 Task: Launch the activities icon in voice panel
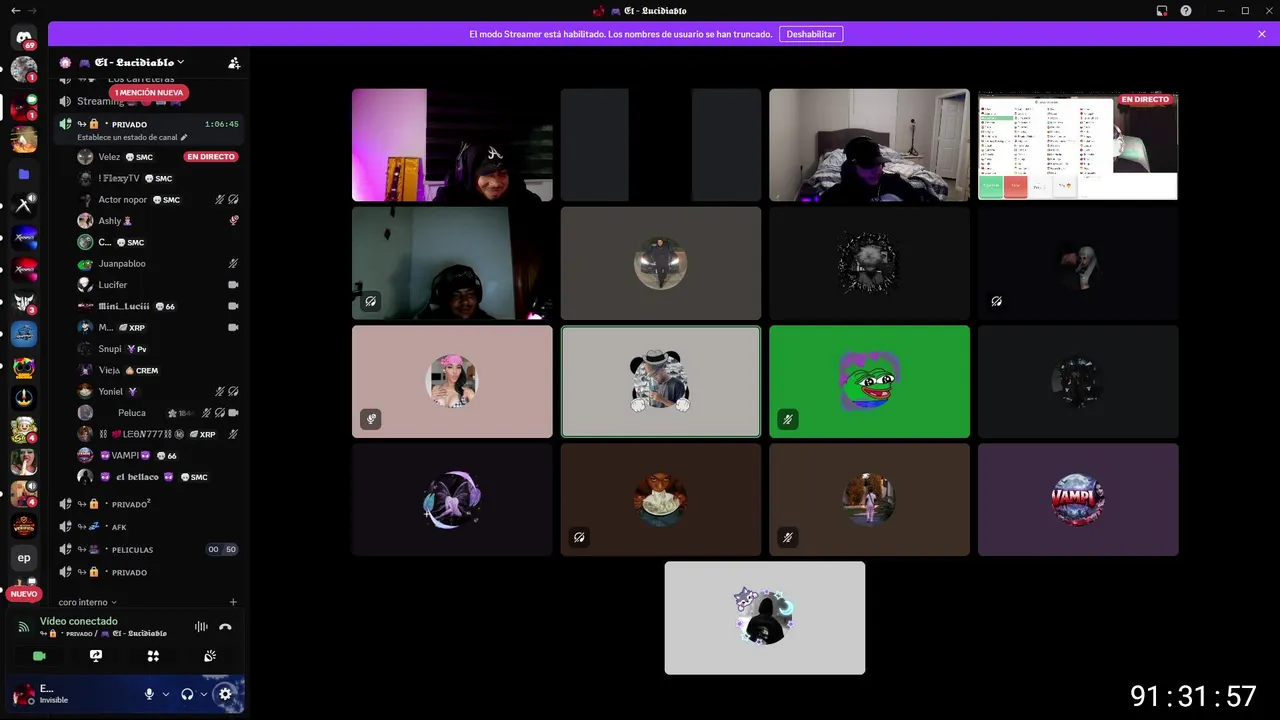(x=153, y=656)
